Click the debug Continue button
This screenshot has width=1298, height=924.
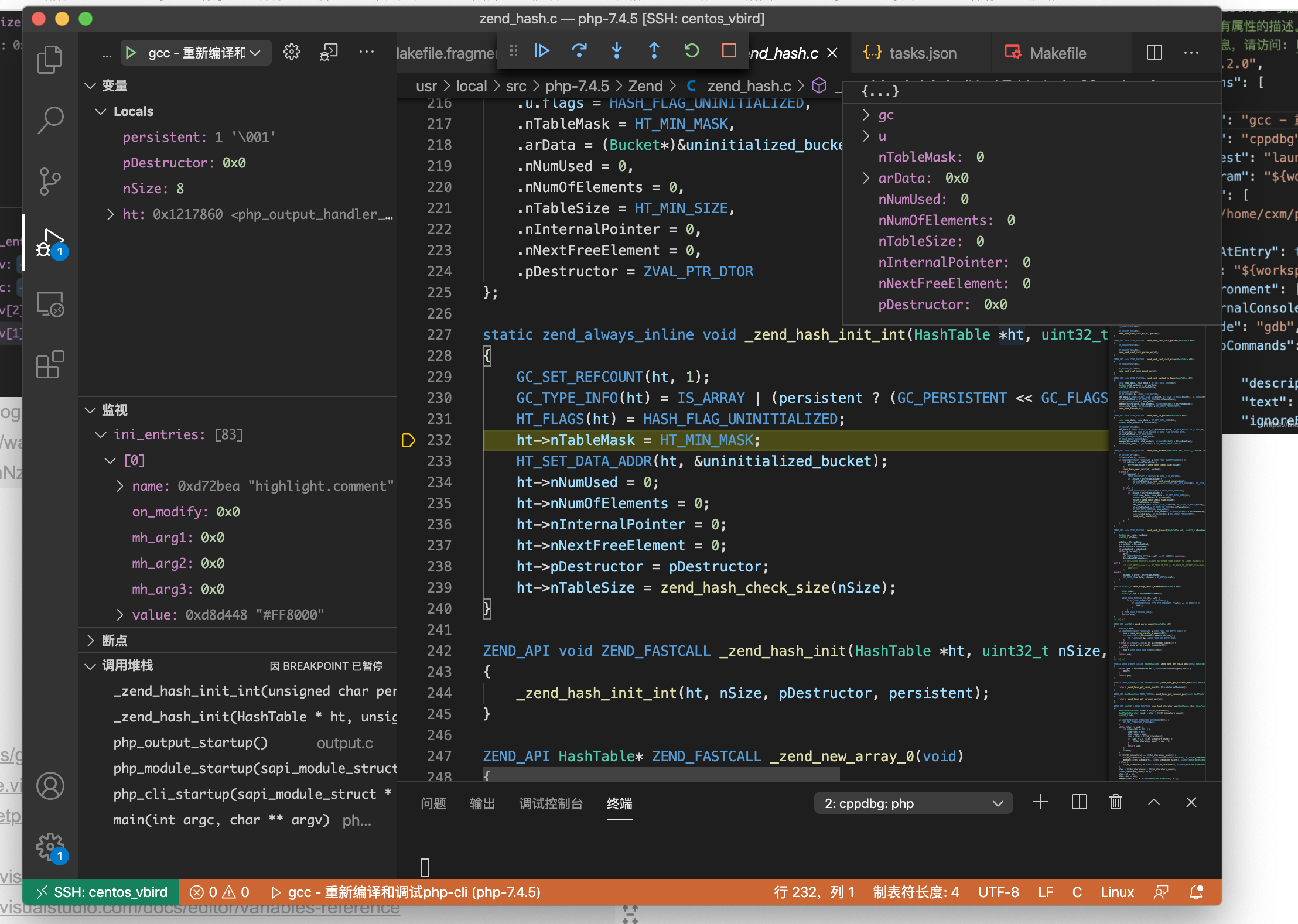(542, 52)
